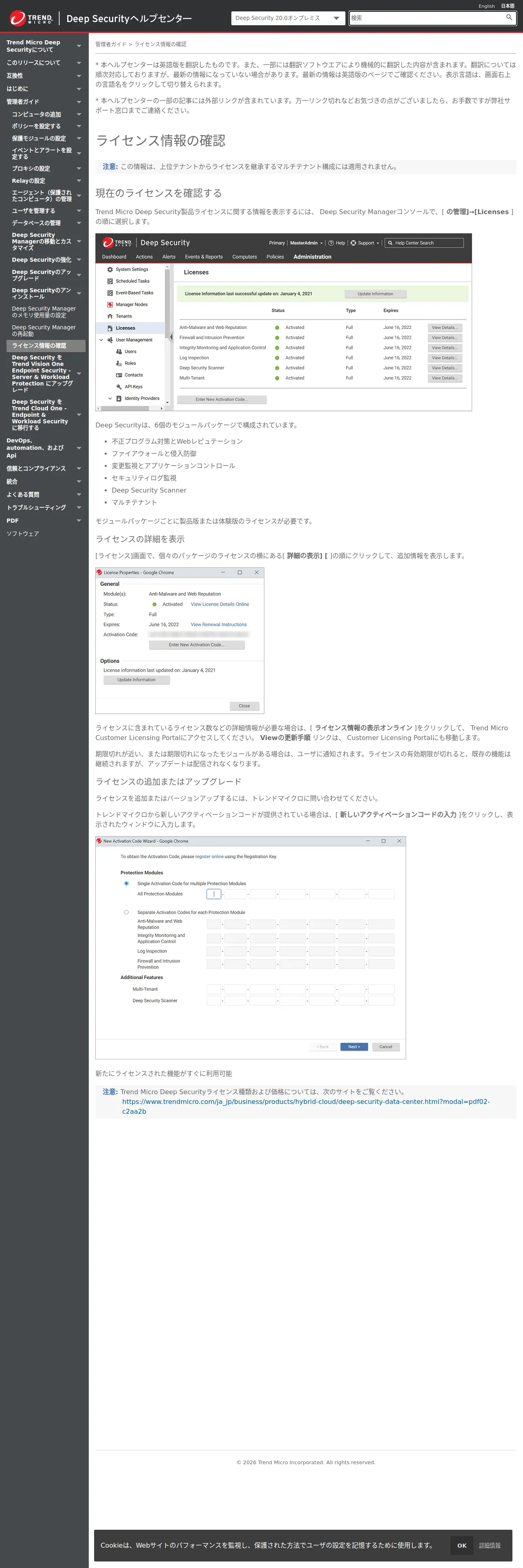Expand the 互換性 sidebar arrow
The image size is (523, 1568).
pyautogui.click(x=79, y=76)
